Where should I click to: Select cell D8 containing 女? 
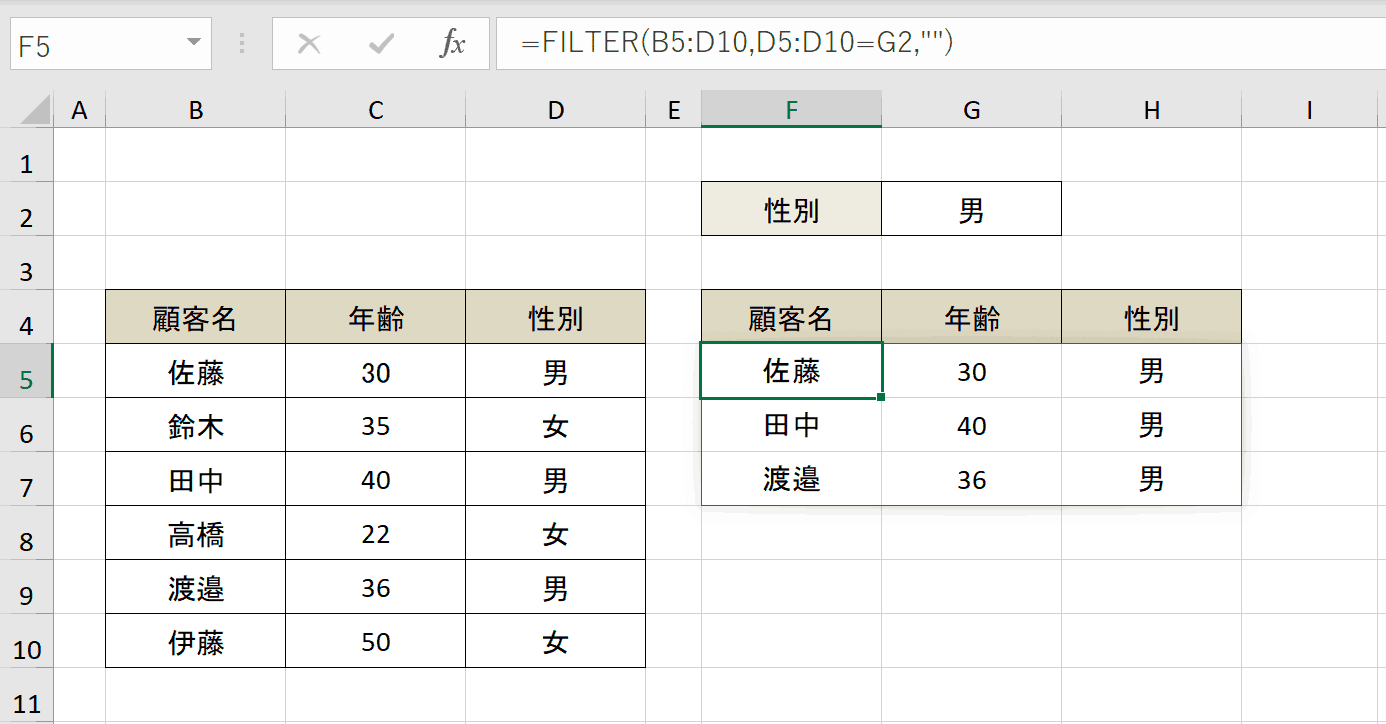coord(556,533)
